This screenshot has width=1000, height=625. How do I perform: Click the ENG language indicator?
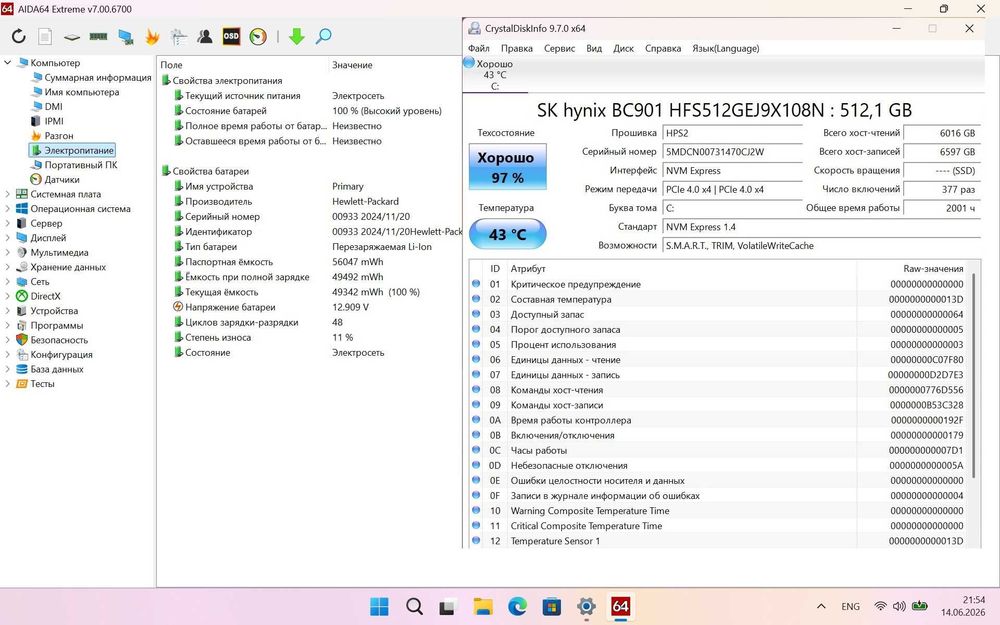click(850, 607)
